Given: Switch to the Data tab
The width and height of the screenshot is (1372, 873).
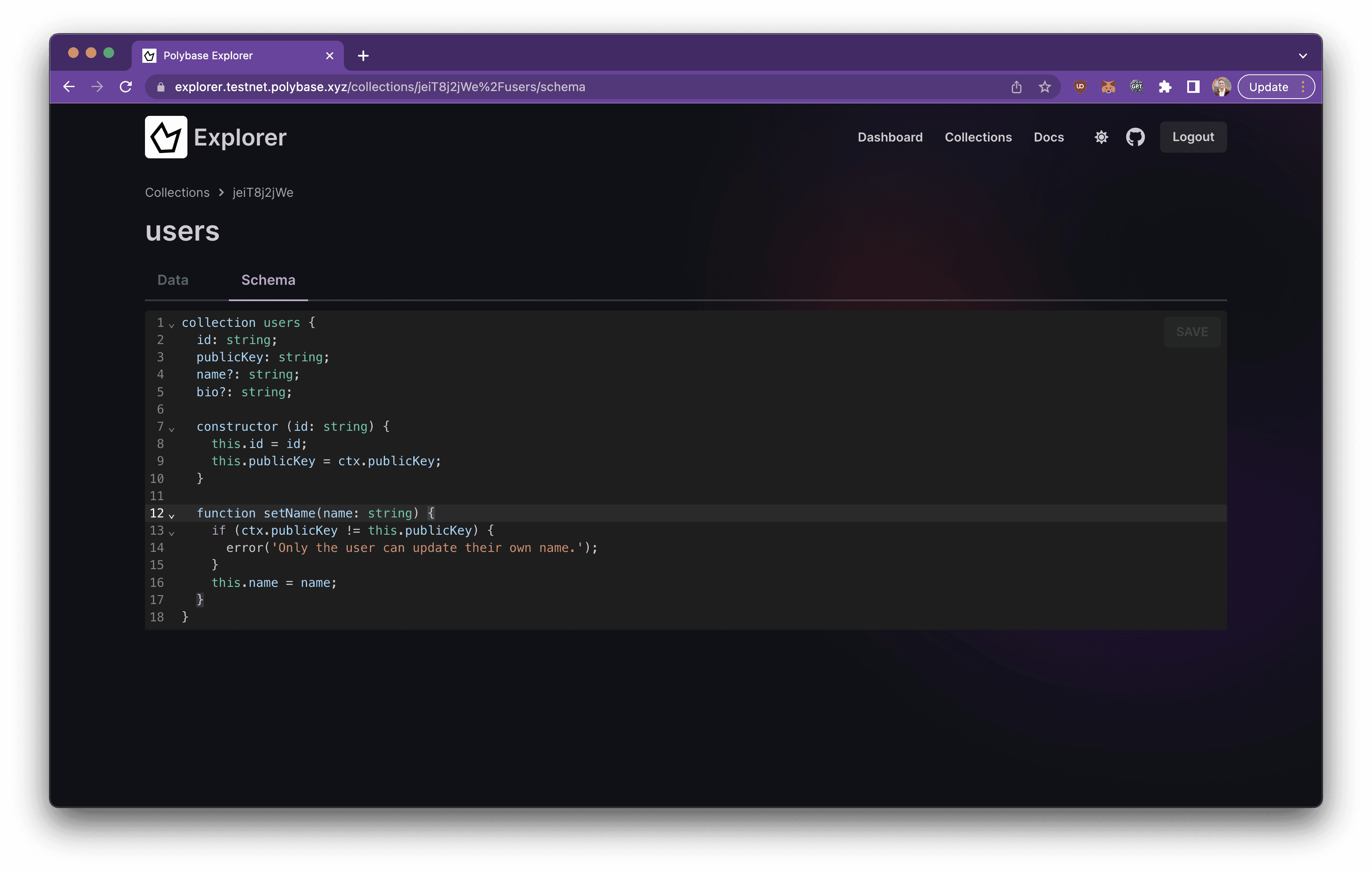Looking at the screenshot, I should pyautogui.click(x=173, y=280).
